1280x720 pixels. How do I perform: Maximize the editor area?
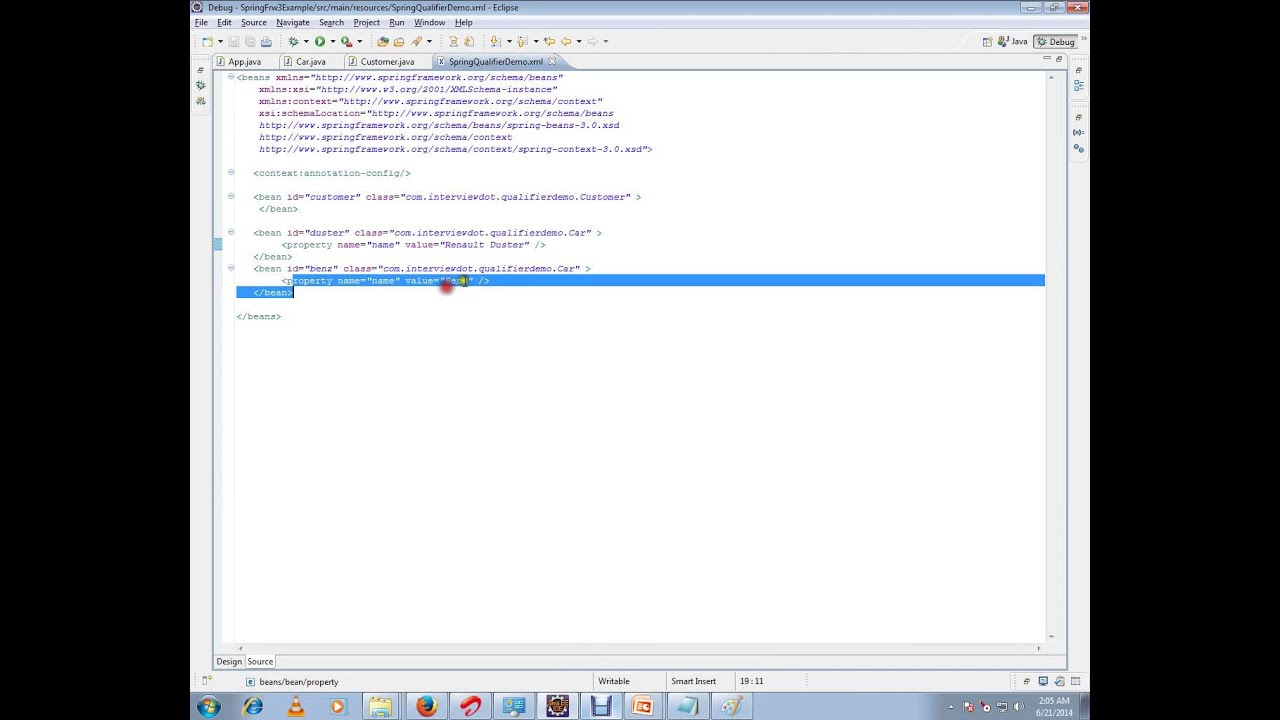click(x=1059, y=60)
